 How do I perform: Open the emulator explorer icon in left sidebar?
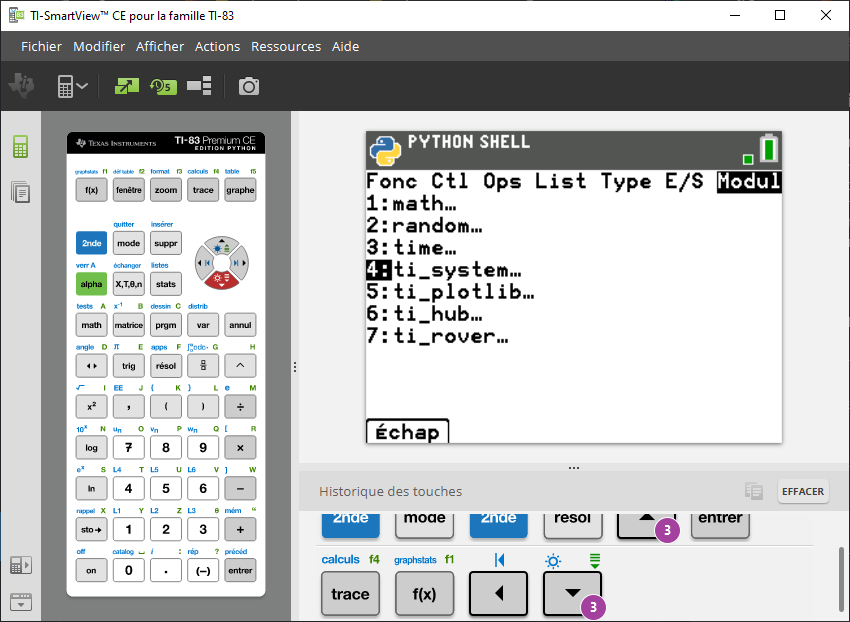[21, 192]
